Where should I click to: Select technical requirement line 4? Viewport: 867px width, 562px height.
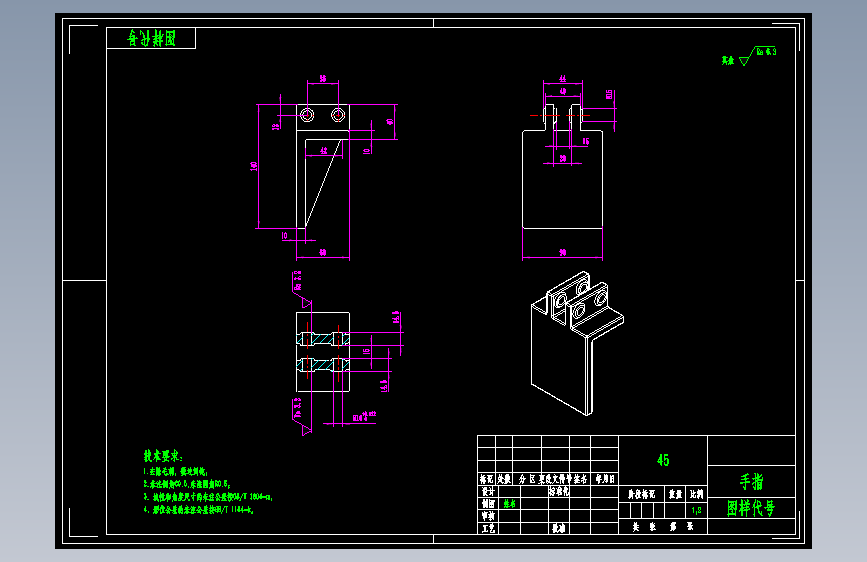(199, 509)
